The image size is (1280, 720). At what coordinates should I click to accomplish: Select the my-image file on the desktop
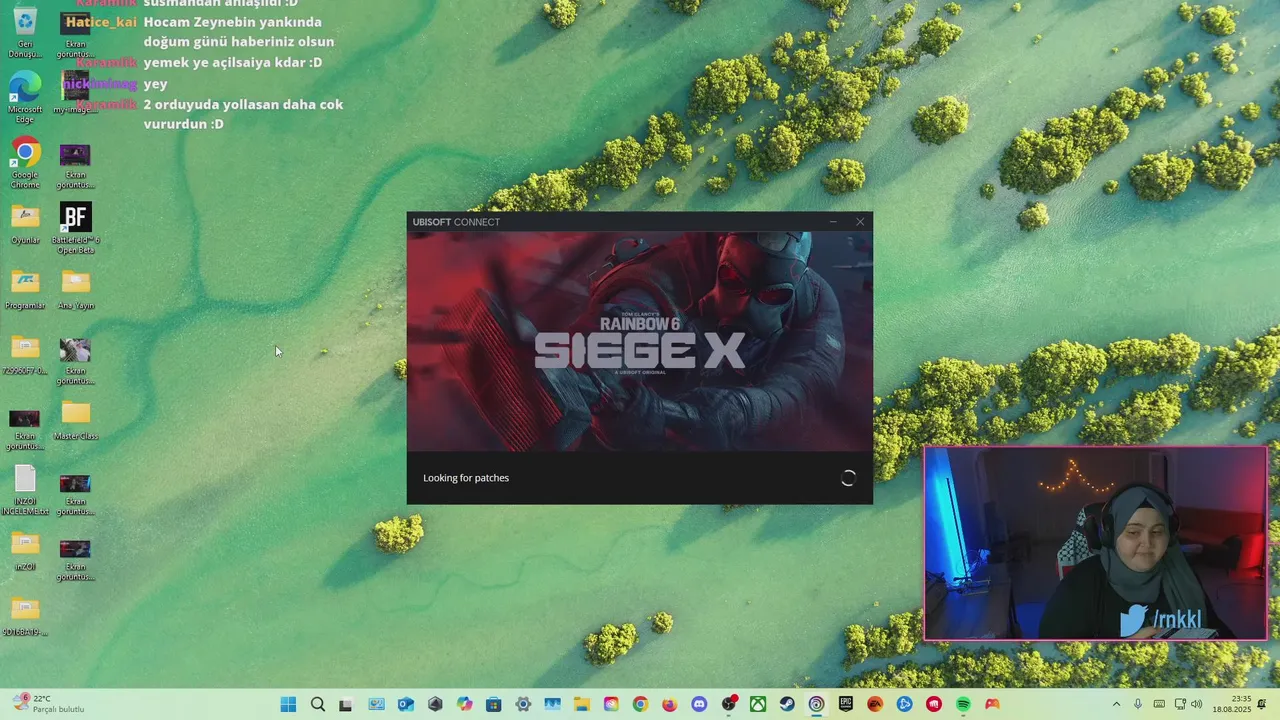click(x=75, y=93)
